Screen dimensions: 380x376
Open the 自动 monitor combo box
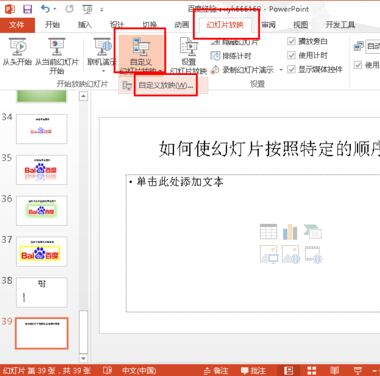373,46
